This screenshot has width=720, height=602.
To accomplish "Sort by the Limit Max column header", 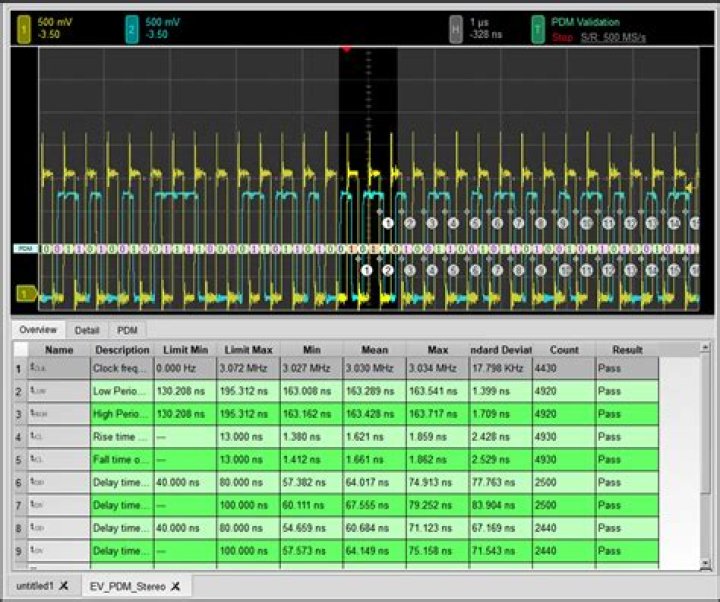I will point(248,350).
